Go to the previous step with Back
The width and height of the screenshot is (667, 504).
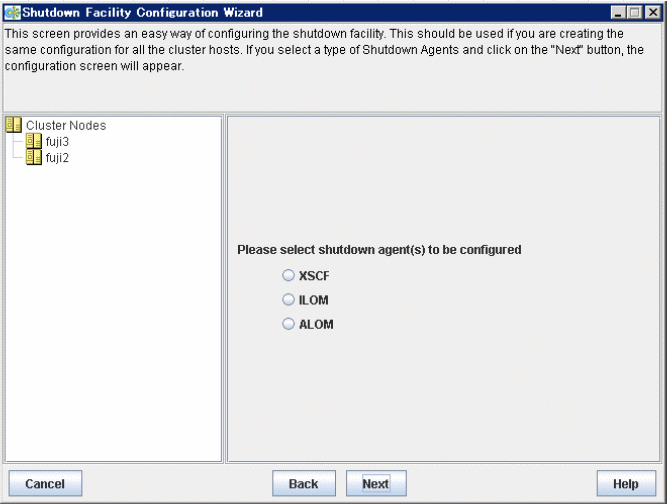pos(304,483)
